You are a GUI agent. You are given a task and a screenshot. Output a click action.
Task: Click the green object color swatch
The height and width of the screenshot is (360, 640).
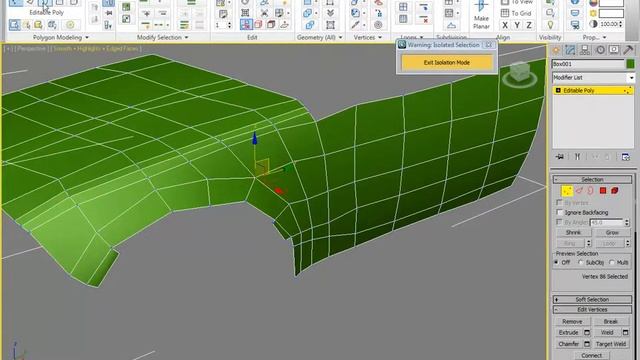(x=631, y=64)
